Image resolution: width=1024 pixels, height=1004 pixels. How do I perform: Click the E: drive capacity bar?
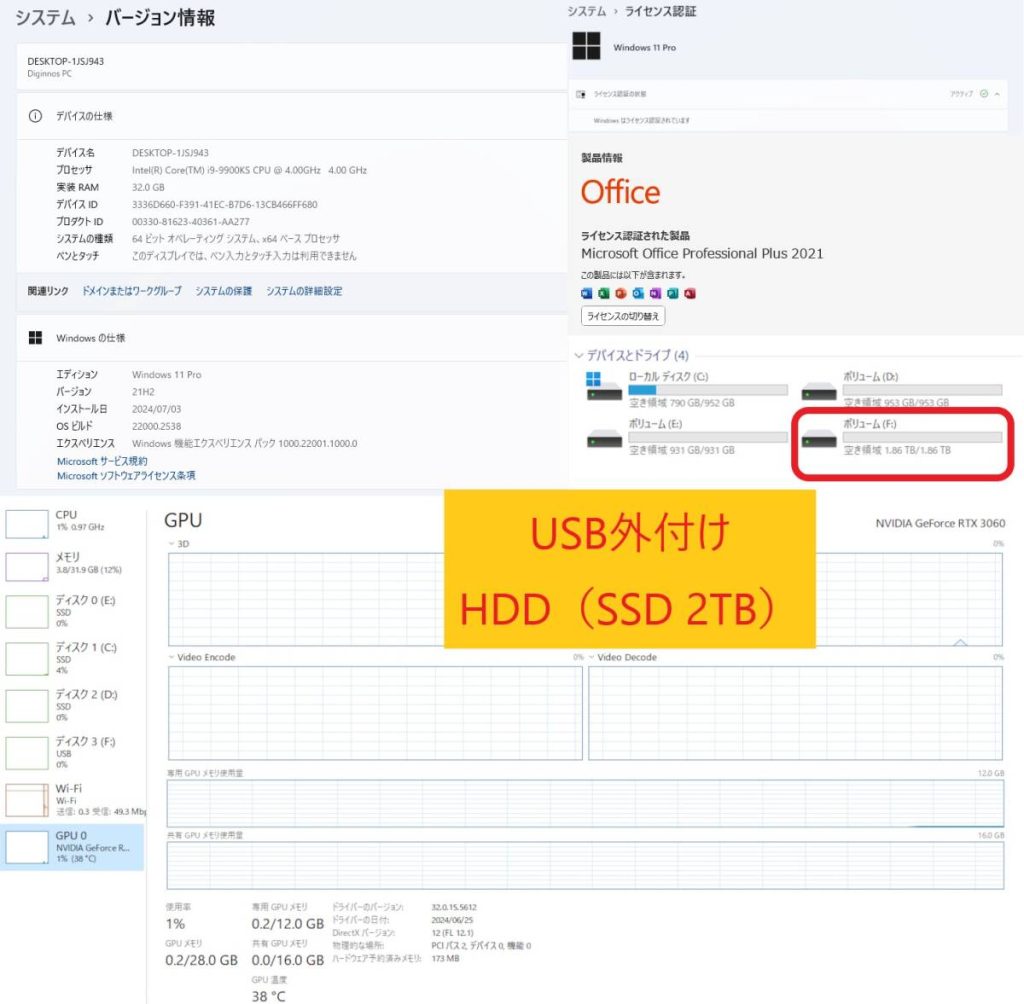pyautogui.click(x=708, y=438)
